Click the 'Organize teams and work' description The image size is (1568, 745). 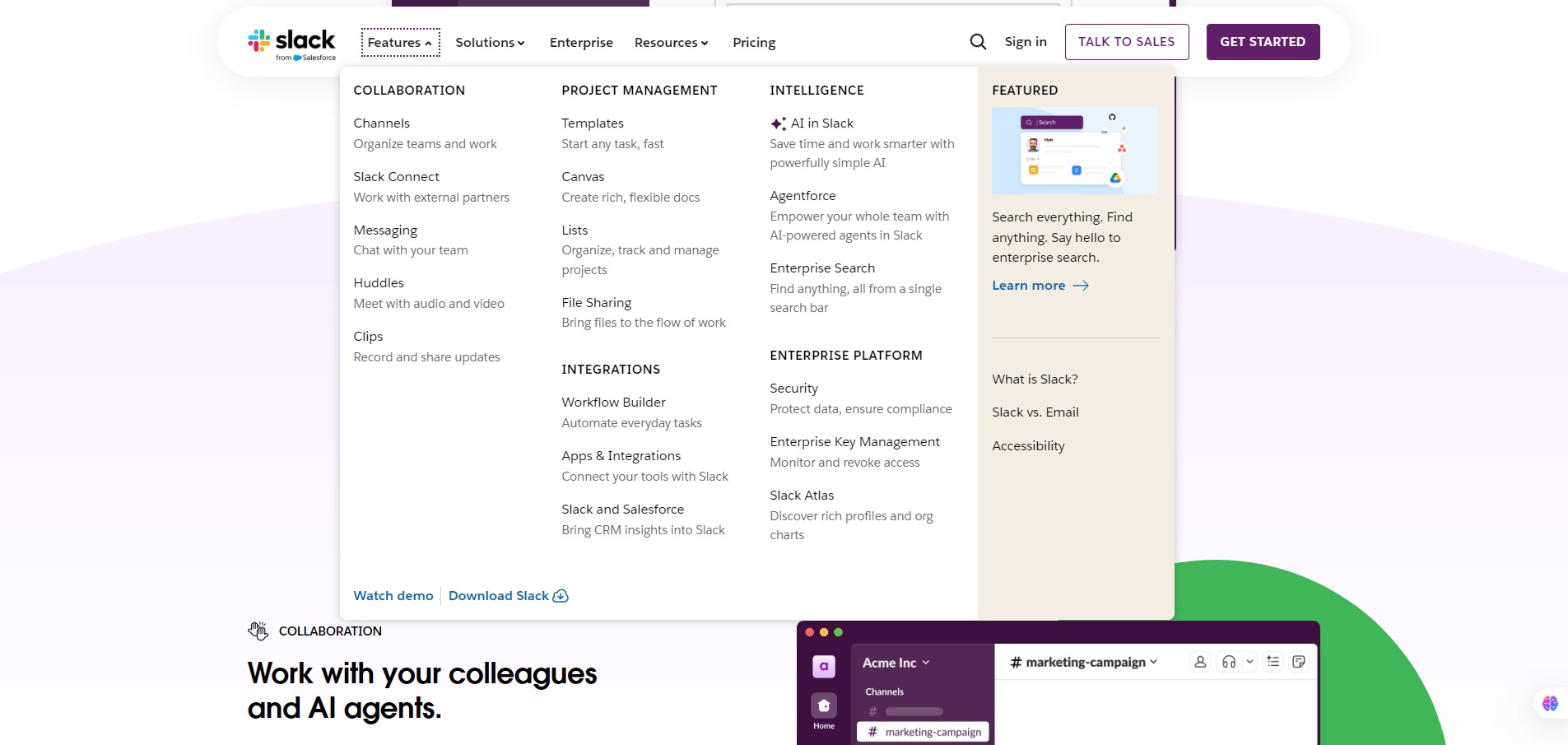pos(425,144)
